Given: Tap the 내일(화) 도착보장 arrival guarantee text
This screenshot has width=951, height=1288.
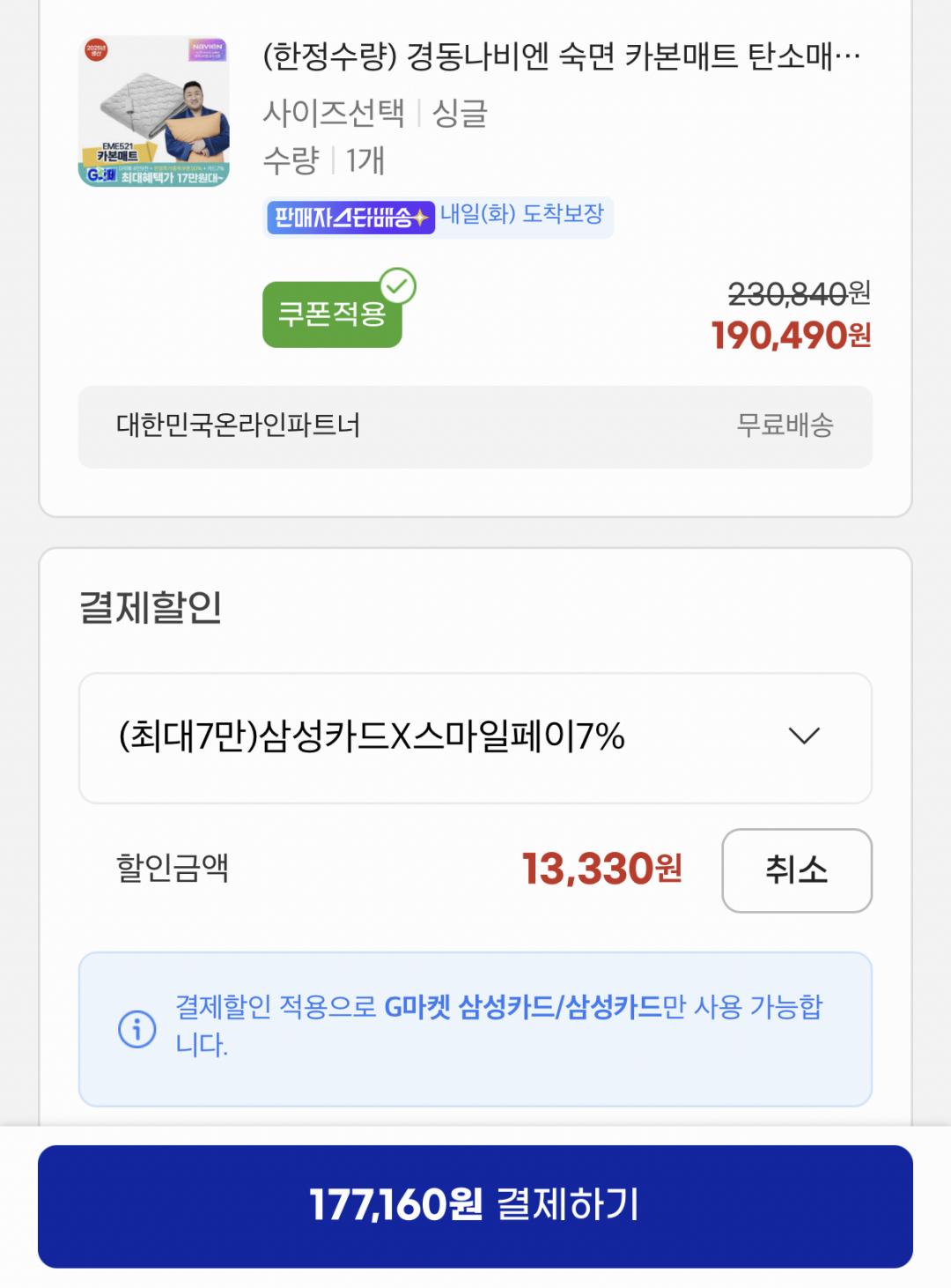Looking at the screenshot, I should (522, 214).
